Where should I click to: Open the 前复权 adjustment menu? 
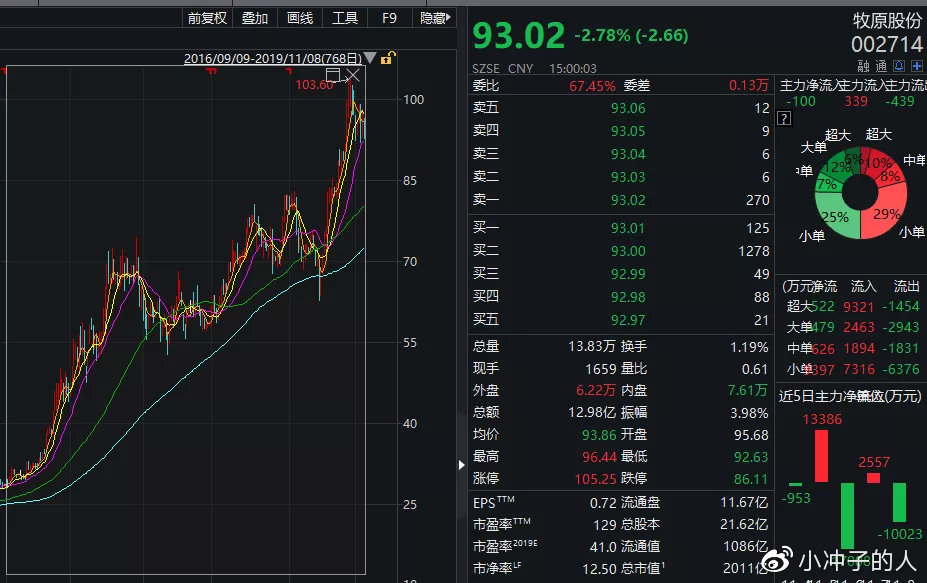[x=208, y=18]
